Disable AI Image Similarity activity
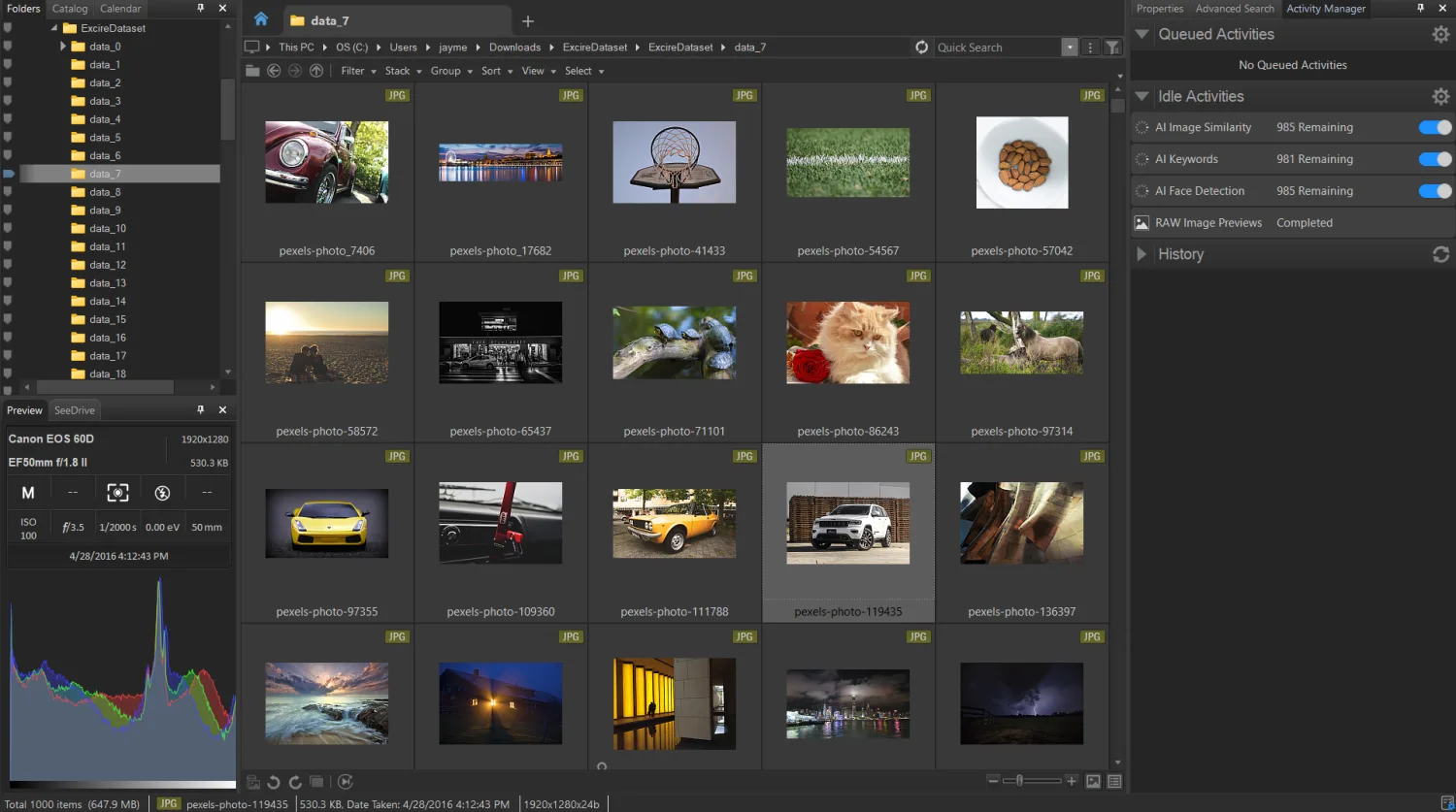The height and width of the screenshot is (812, 1456). [x=1435, y=127]
